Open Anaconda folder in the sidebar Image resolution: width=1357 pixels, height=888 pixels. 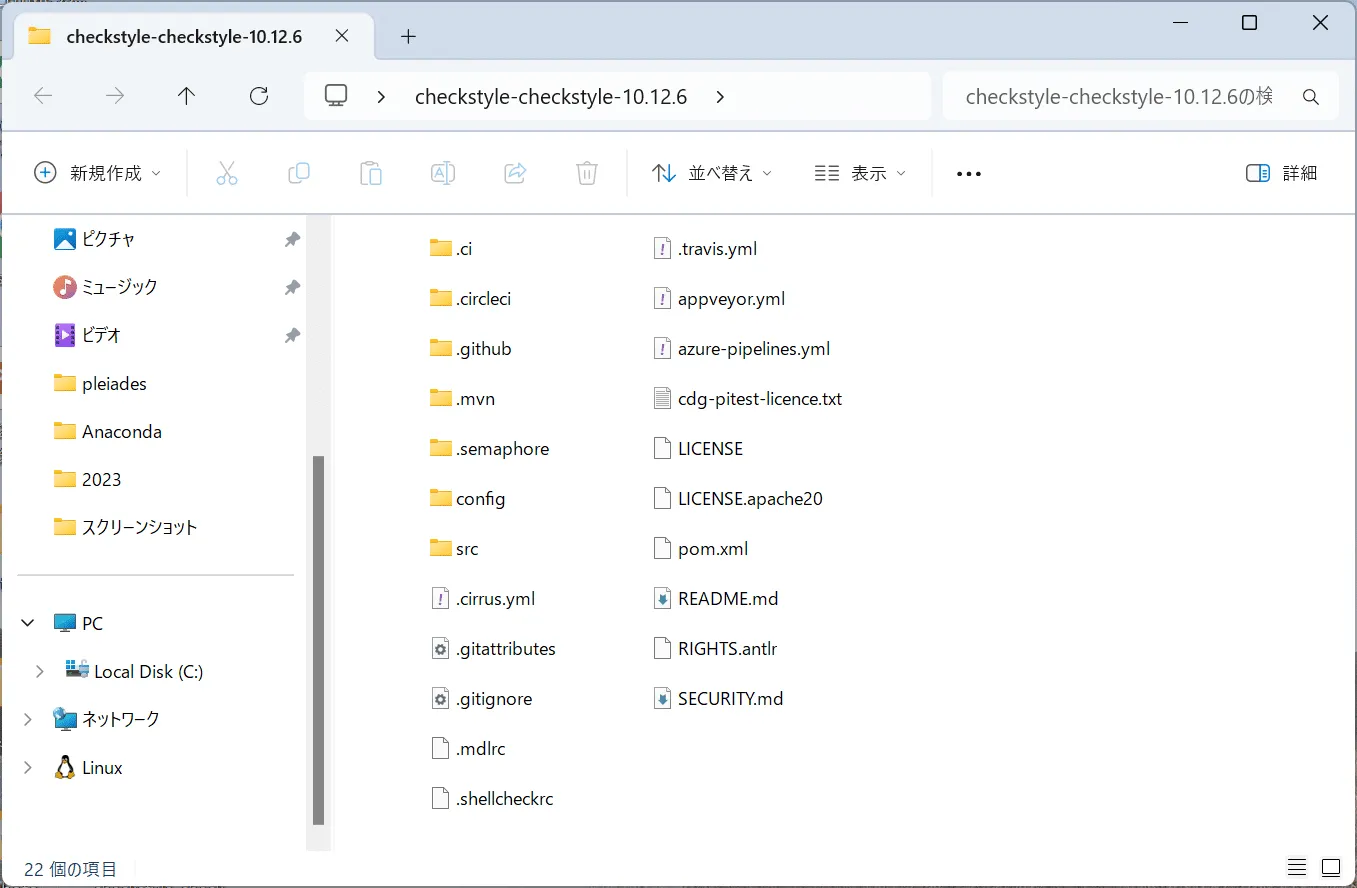click(x=122, y=432)
